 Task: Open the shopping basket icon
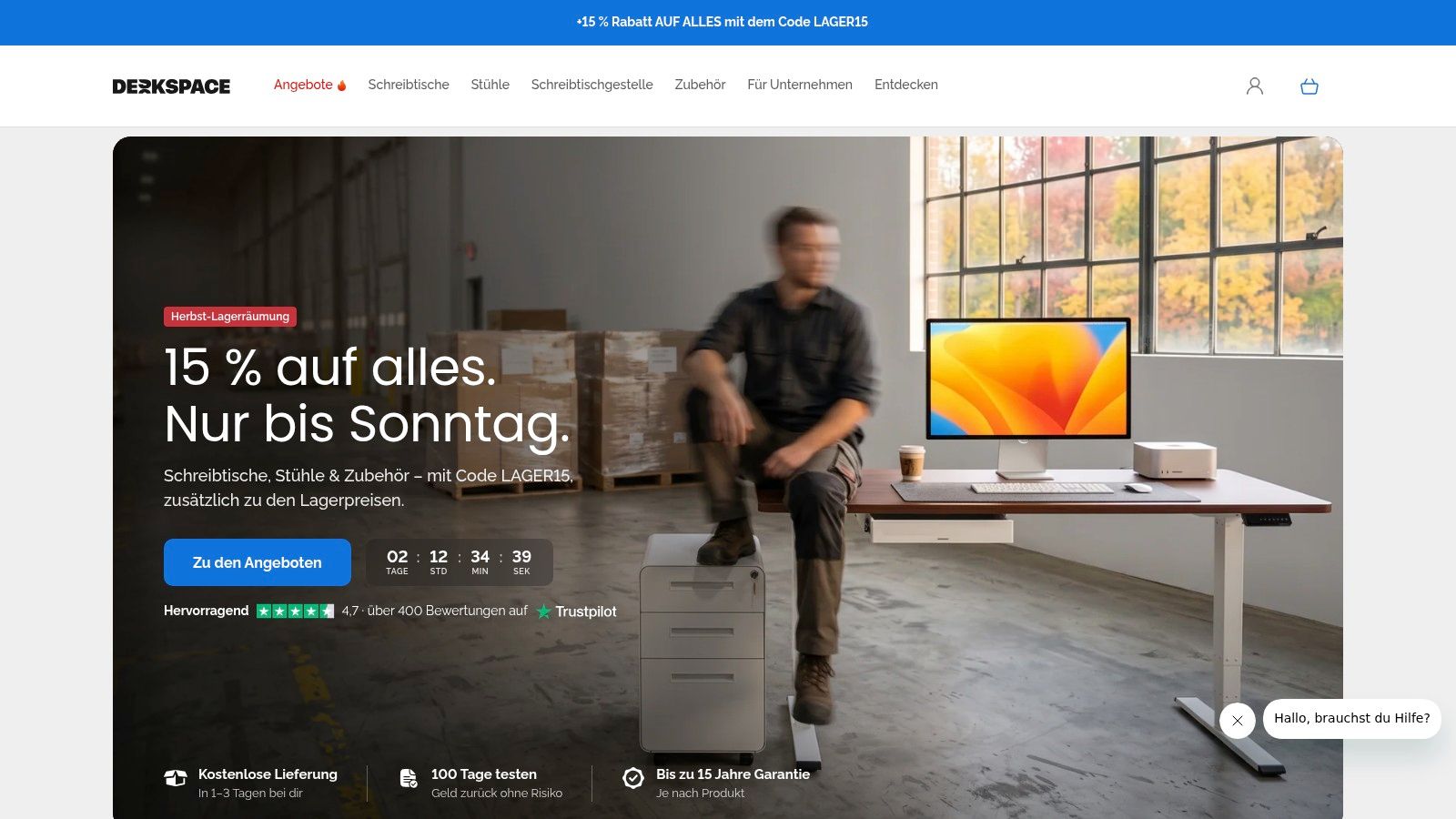point(1309,86)
